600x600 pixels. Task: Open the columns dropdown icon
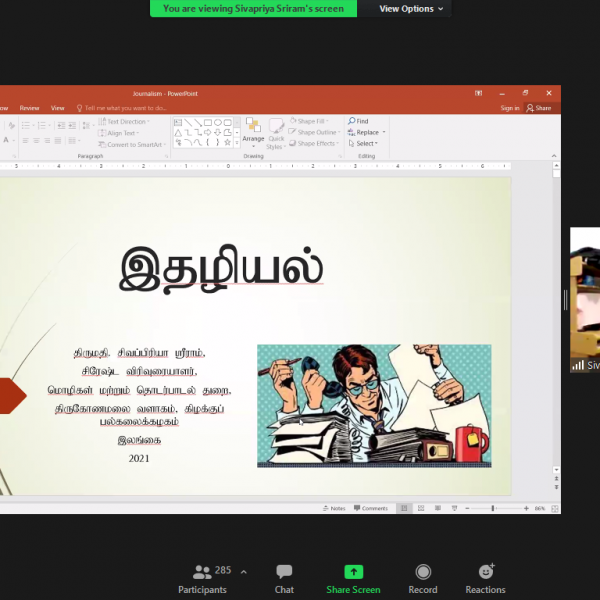72,141
